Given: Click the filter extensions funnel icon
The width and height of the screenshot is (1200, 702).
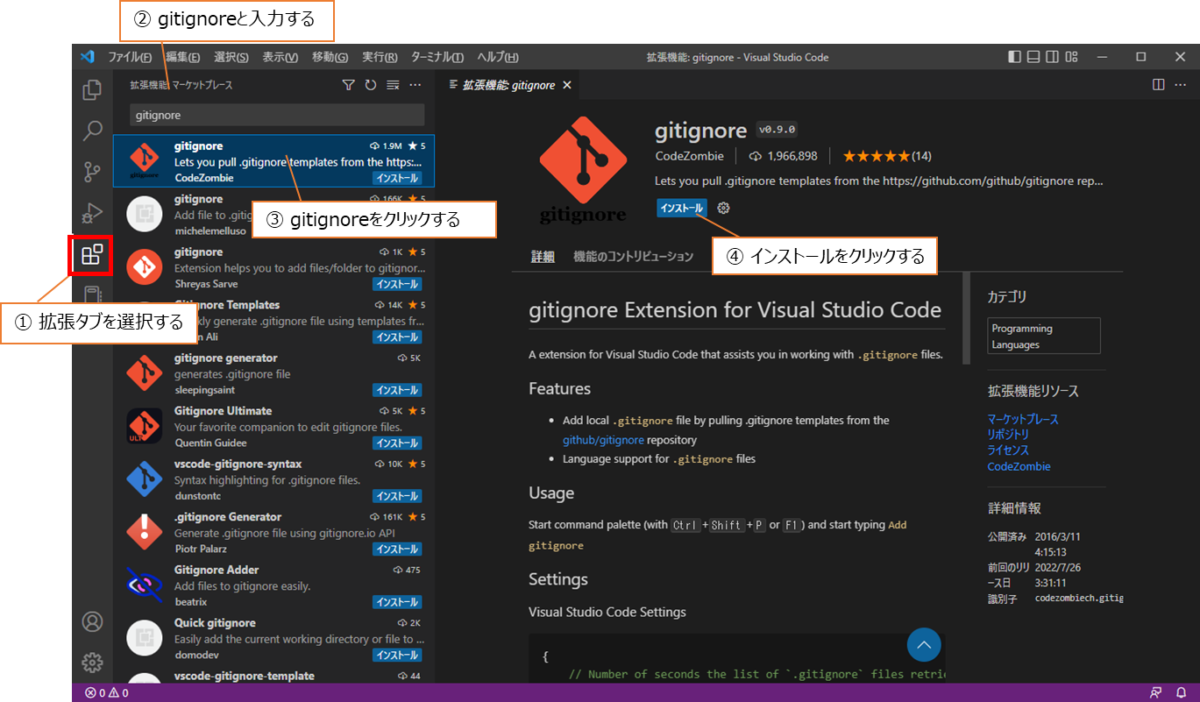Looking at the screenshot, I should 348,86.
